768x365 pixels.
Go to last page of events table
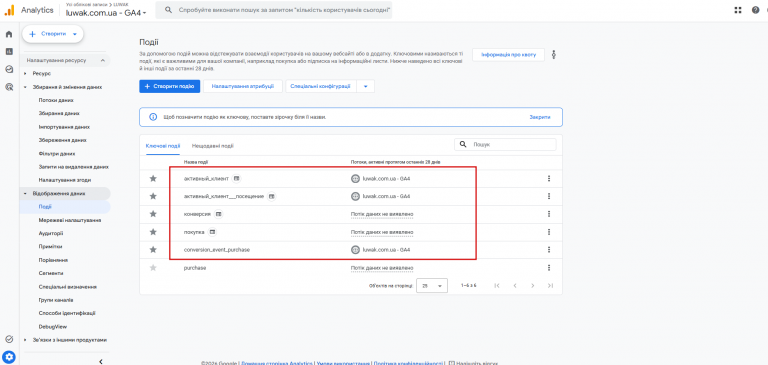[551, 286]
